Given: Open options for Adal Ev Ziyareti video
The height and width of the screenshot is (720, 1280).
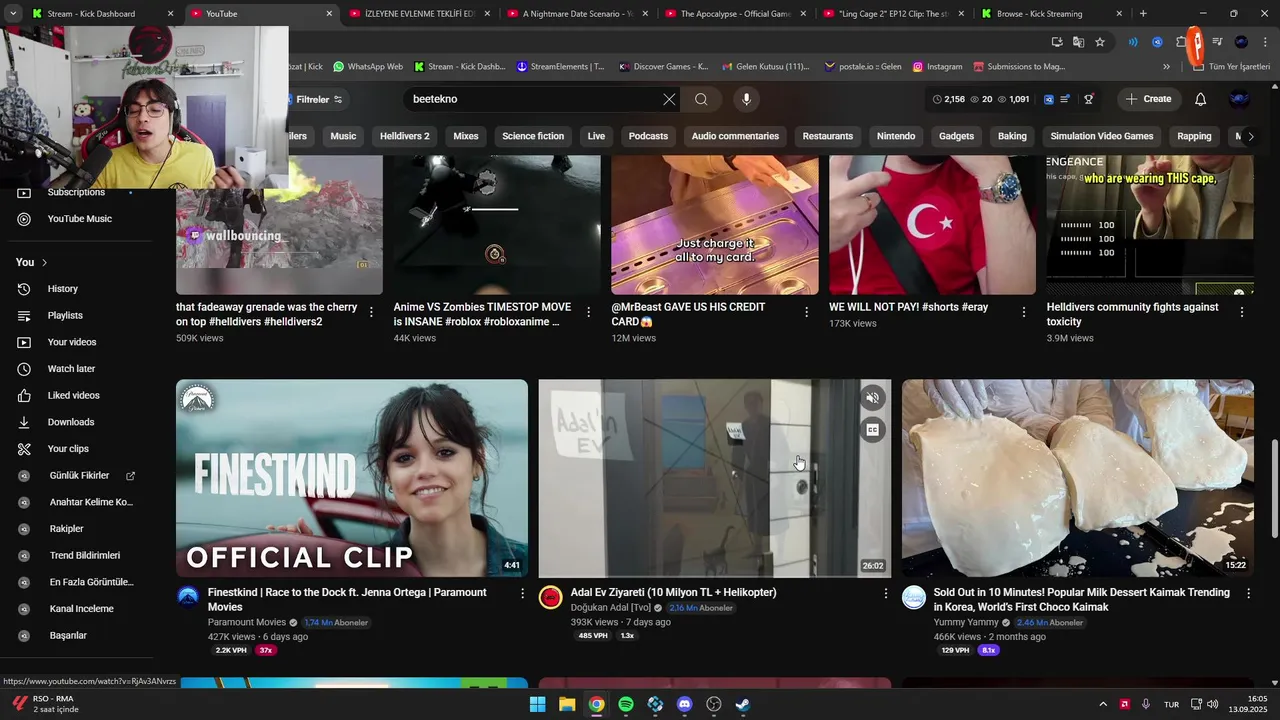Looking at the screenshot, I should [x=885, y=593].
